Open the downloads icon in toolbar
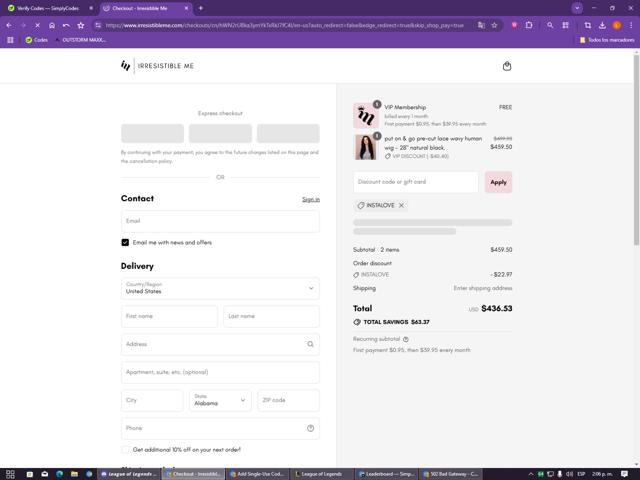Image resolution: width=640 pixels, height=480 pixels. point(602,25)
